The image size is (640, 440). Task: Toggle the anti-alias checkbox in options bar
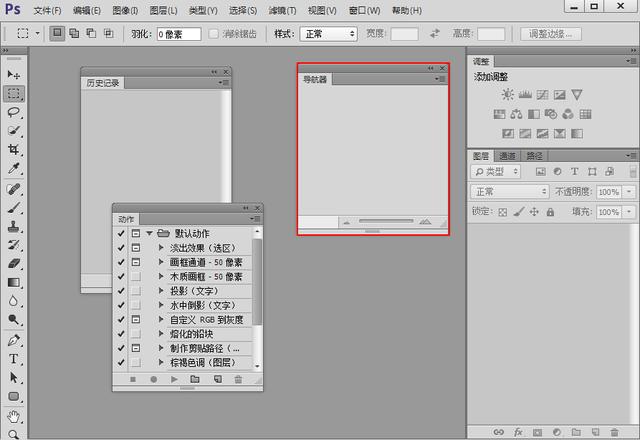pyautogui.click(x=213, y=34)
